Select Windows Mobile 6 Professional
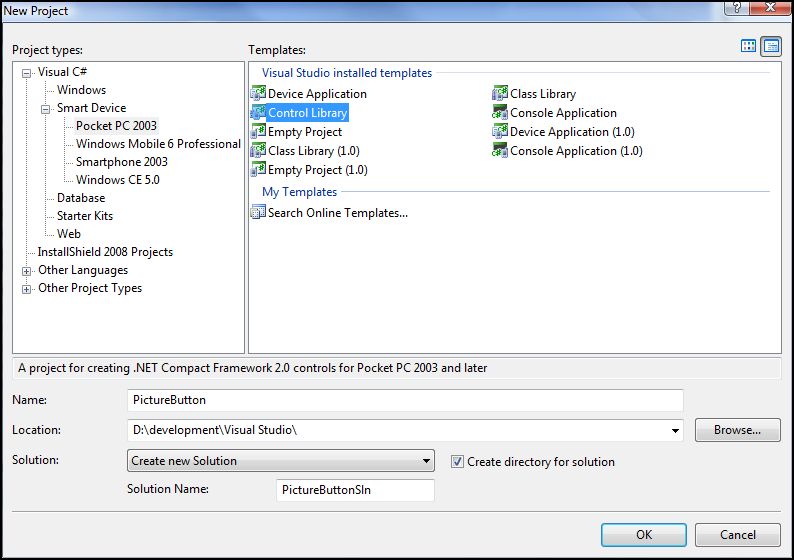The width and height of the screenshot is (794, 560). click(x=158, y=144)
